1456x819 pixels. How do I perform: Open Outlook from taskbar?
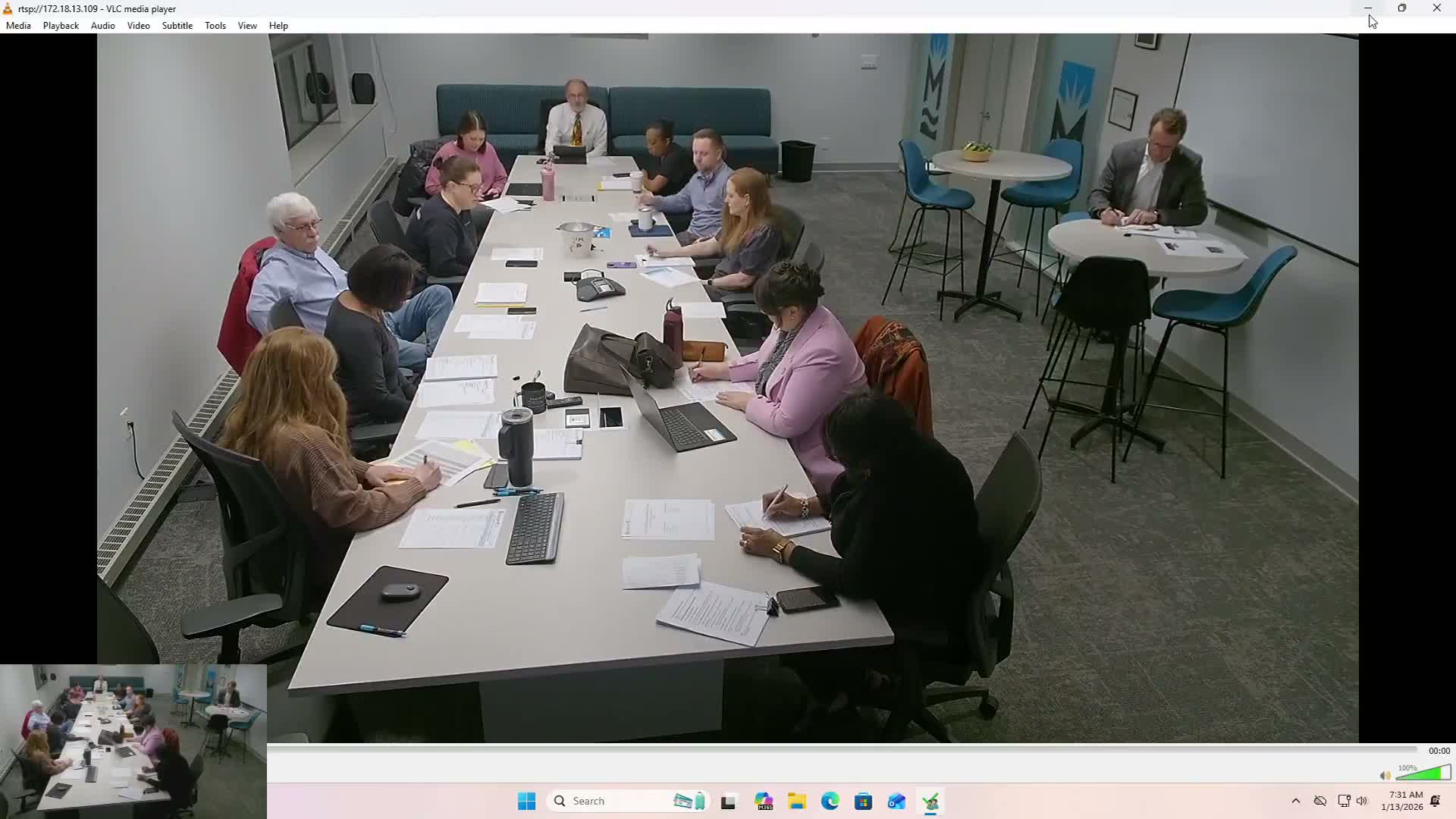point(896,801)
